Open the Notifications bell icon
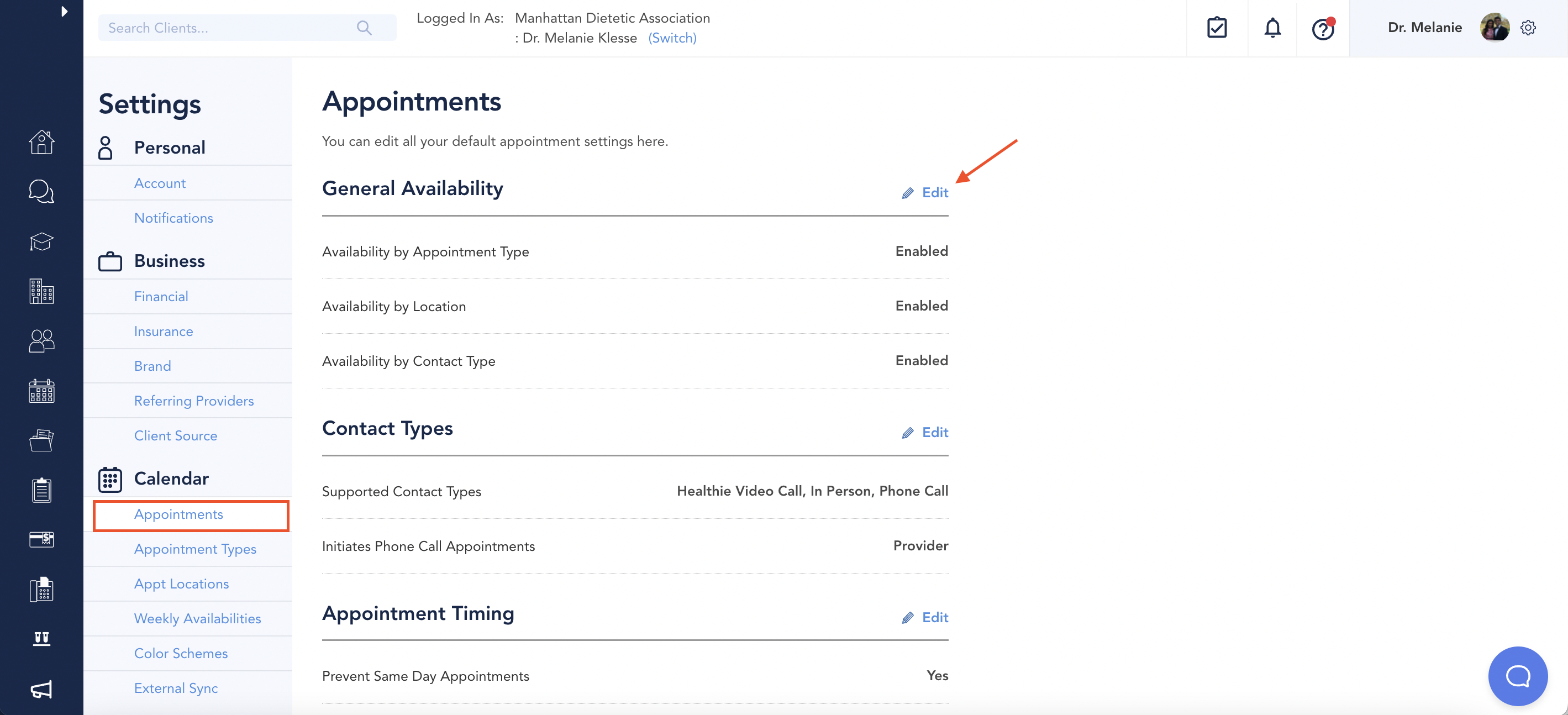 (1272, 28)
